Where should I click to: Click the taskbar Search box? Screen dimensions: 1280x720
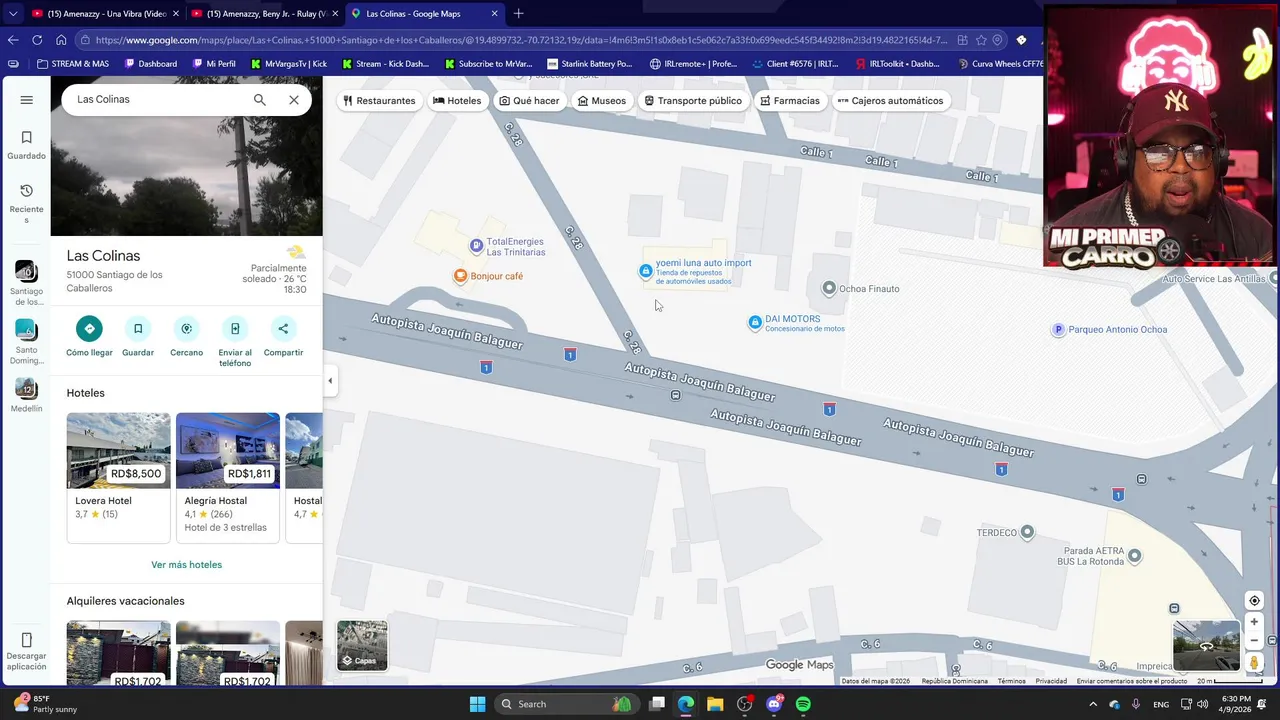(x=567, y=704)
